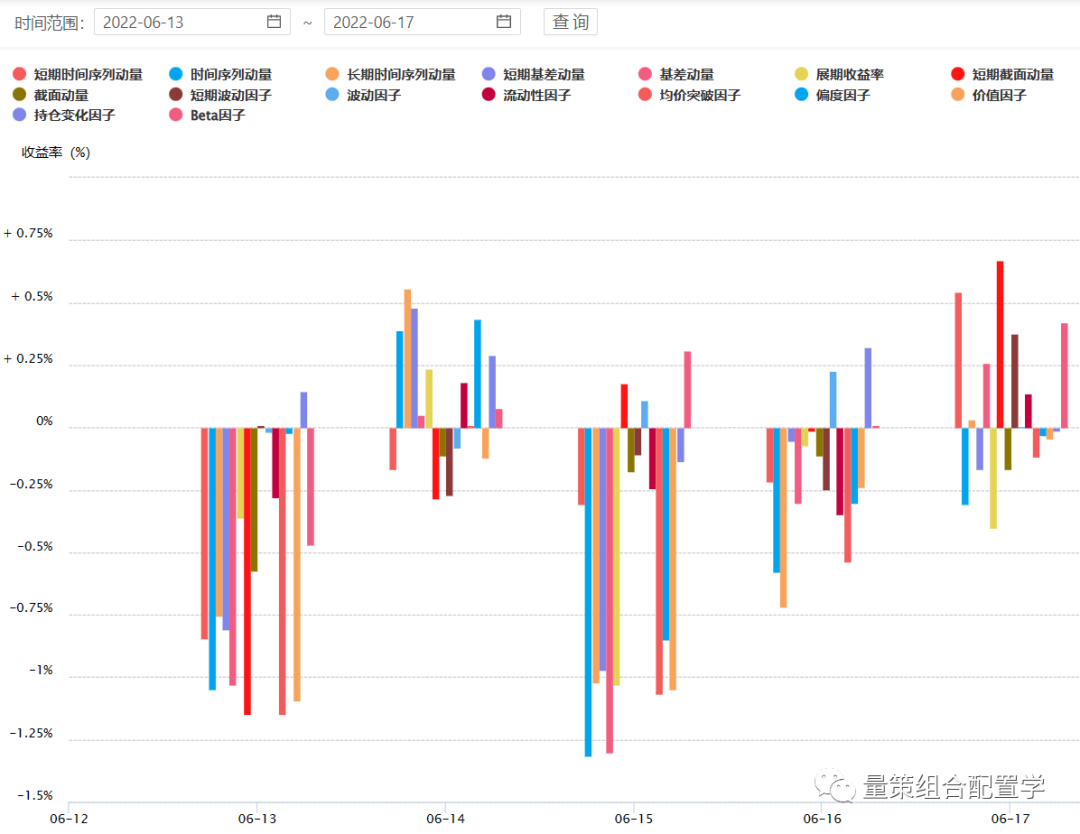Toggle 短期截面动量 legend series
1080x834 pixels.
pos(1002,74)
